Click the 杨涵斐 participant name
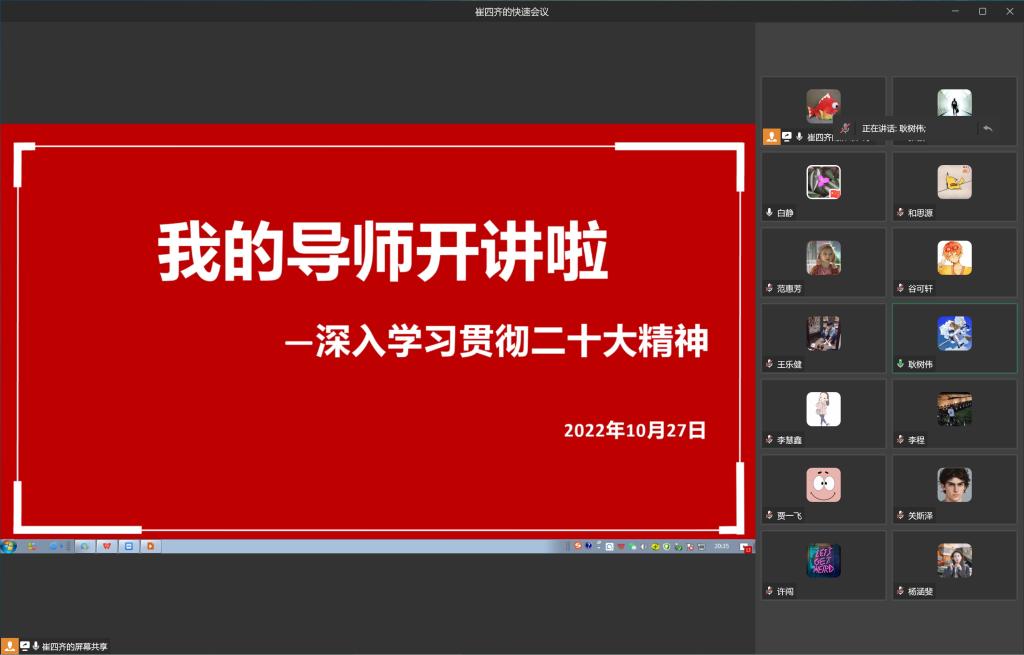 (920, 591)
